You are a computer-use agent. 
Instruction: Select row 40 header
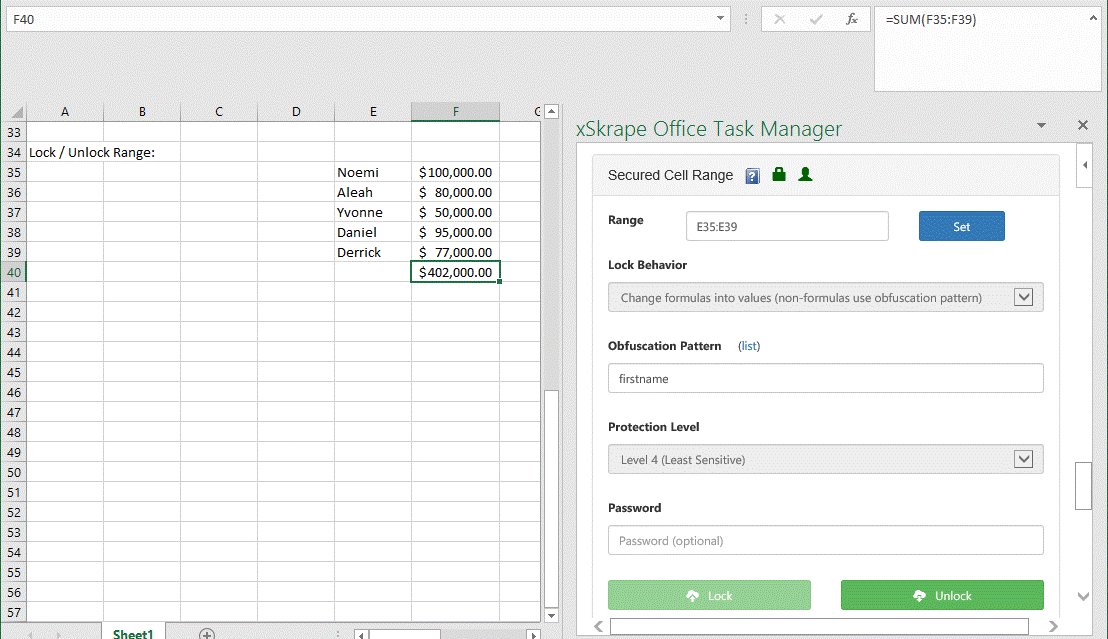pos(14,272)
